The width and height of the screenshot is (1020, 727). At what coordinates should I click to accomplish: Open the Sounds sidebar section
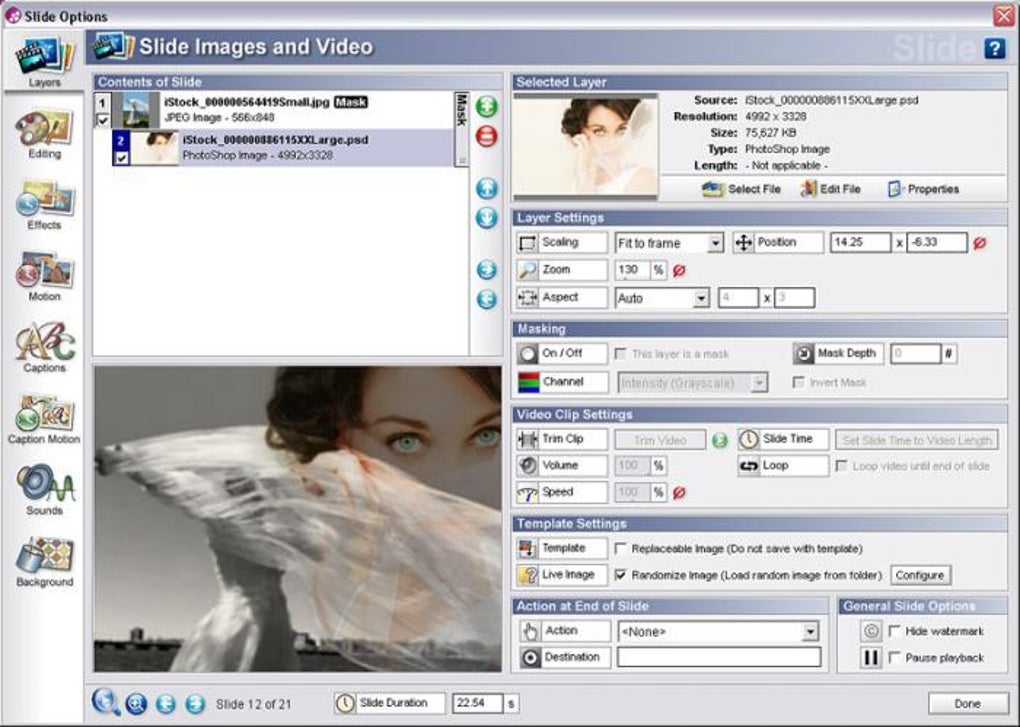pyautogui.click(x=44, y=491)
